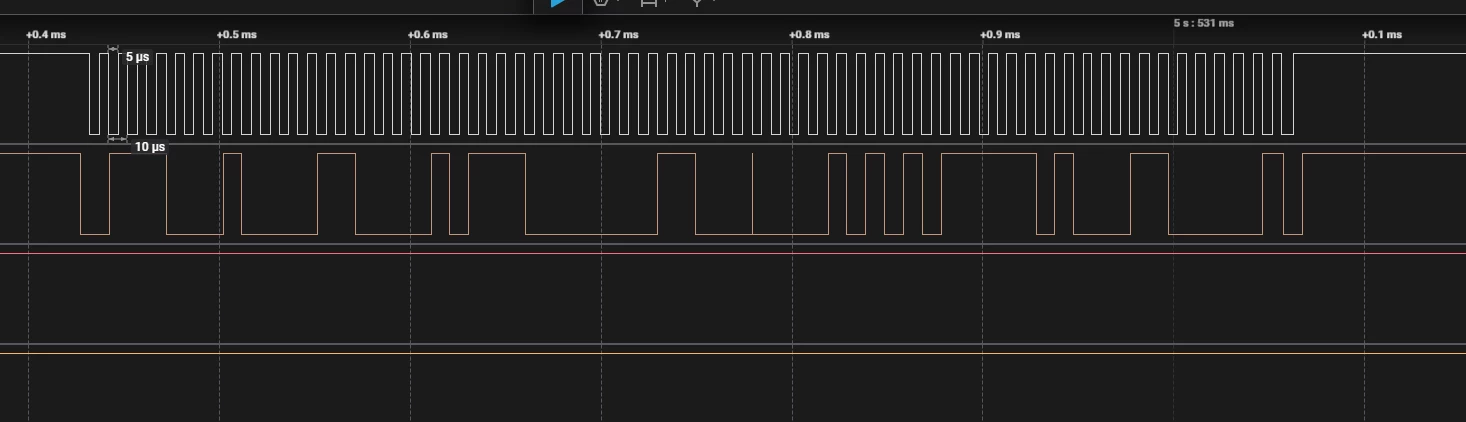Click the +0.4 ms timeline label
The width and height of the screenshot is (1466, 422).
point(46,35)
